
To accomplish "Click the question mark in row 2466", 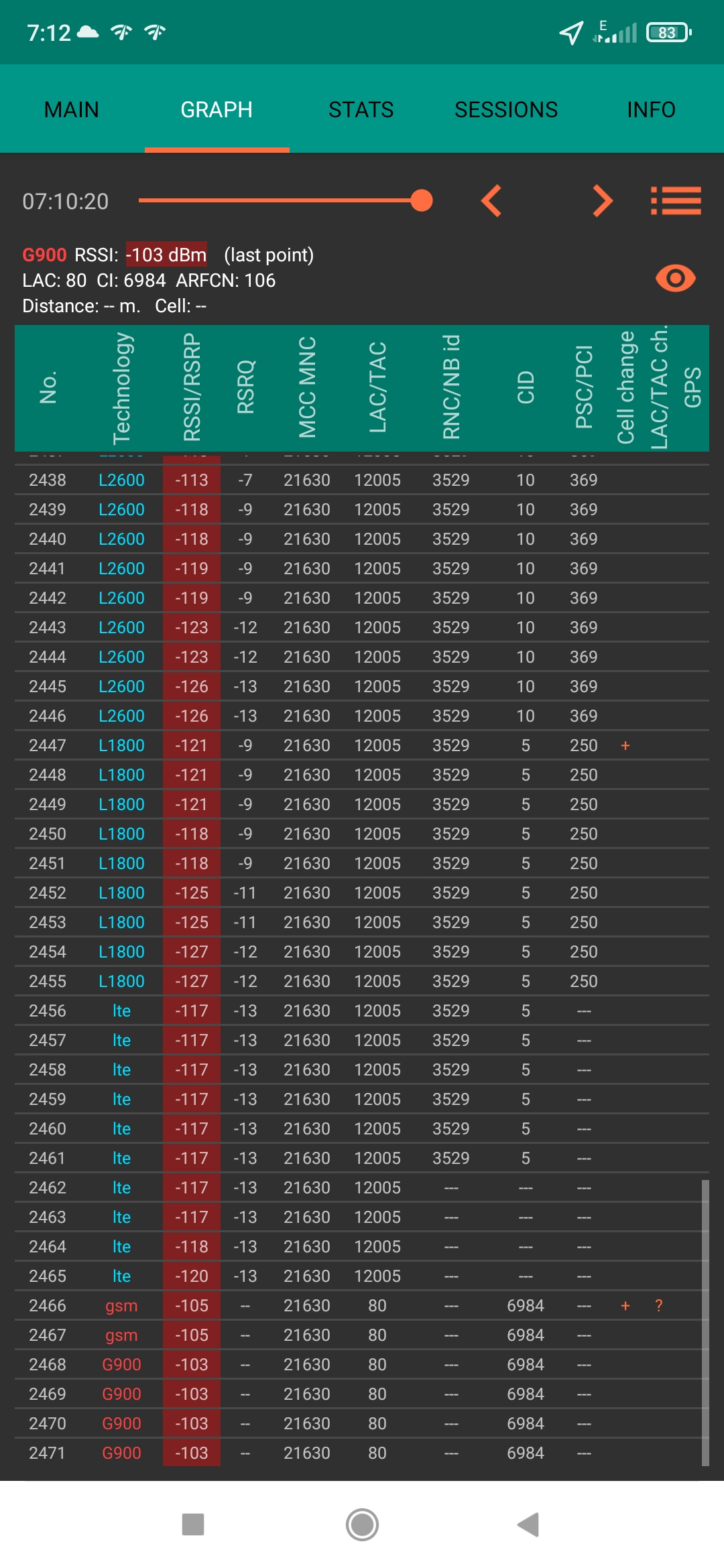I will (659, 1305).
